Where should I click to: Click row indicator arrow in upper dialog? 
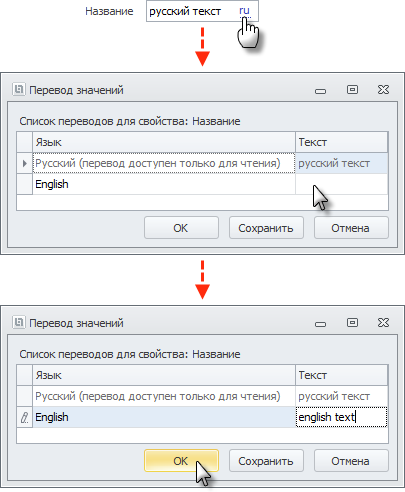click(x=24, y=163)
